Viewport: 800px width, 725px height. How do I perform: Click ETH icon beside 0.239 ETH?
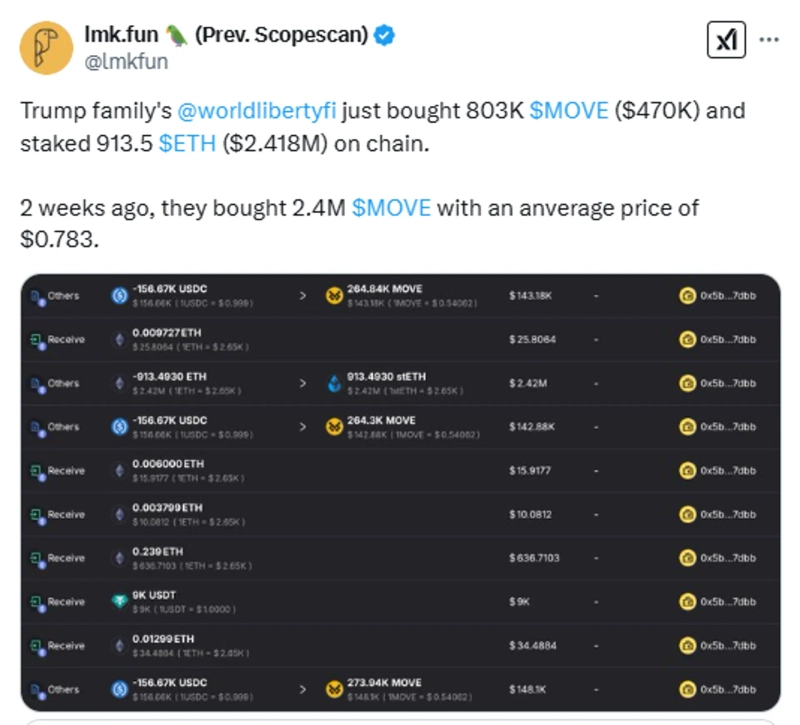pos(119,558)
